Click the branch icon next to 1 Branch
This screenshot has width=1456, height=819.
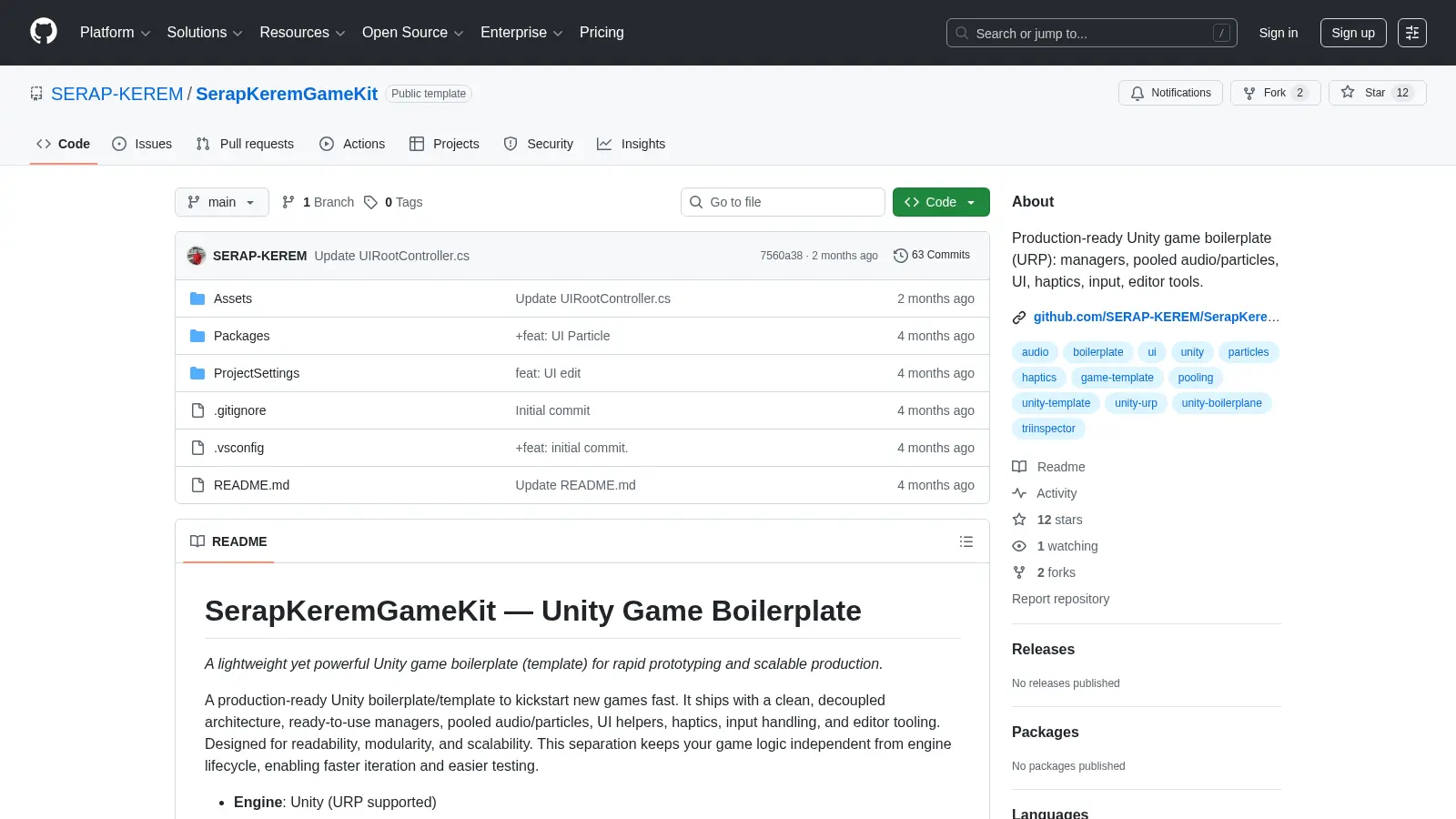pyautogui.click(x=288, y=202)
